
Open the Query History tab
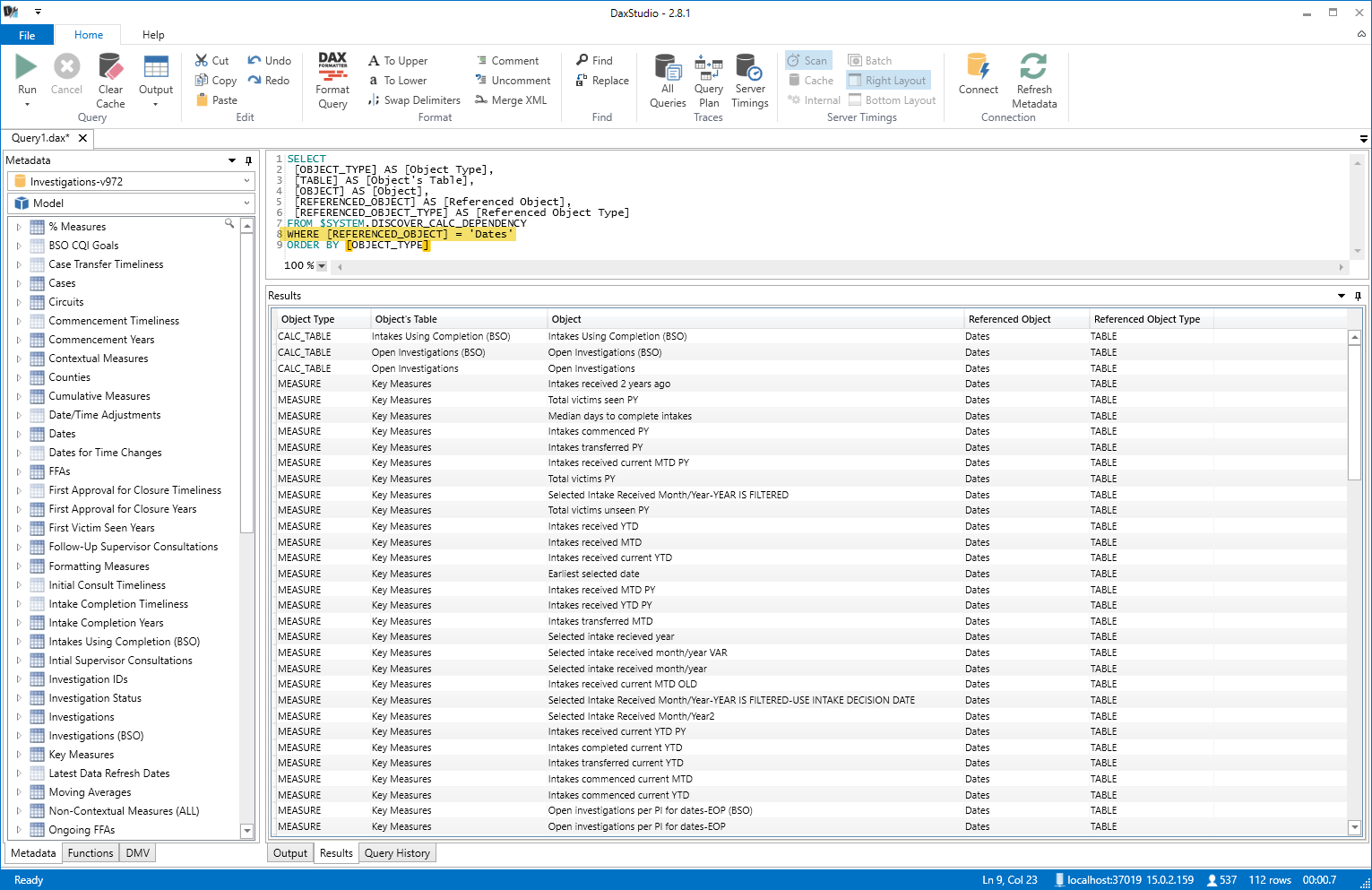point(397,852)
